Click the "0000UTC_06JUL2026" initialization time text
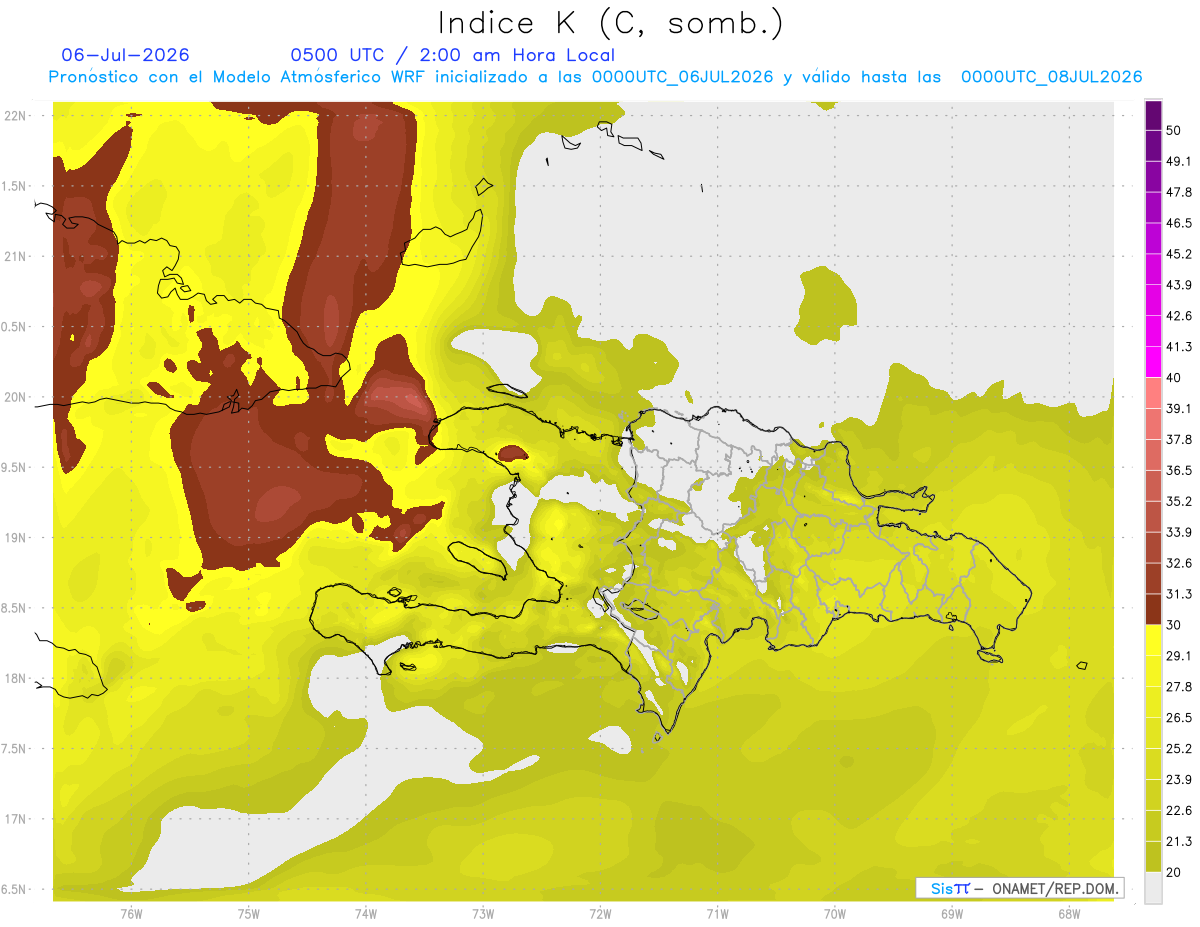 click(x=682, y=77)
